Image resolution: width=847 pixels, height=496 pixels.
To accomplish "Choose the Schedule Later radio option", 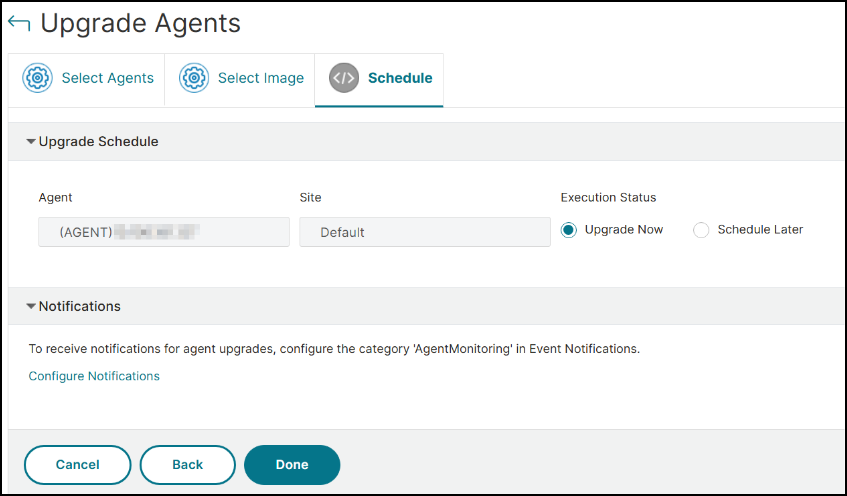I will 701,230.
